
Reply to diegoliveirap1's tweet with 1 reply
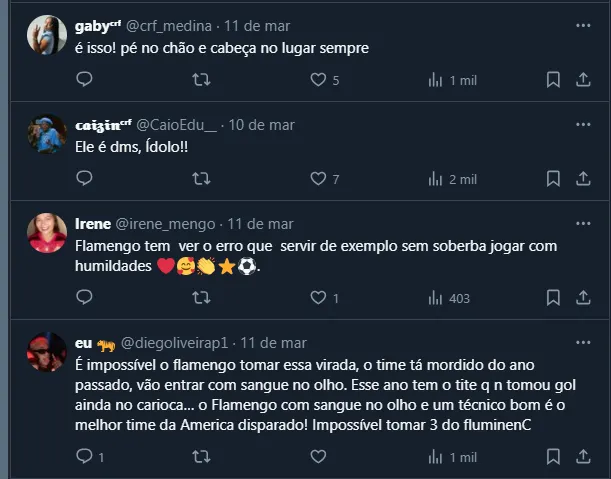[x=85, y=456]
